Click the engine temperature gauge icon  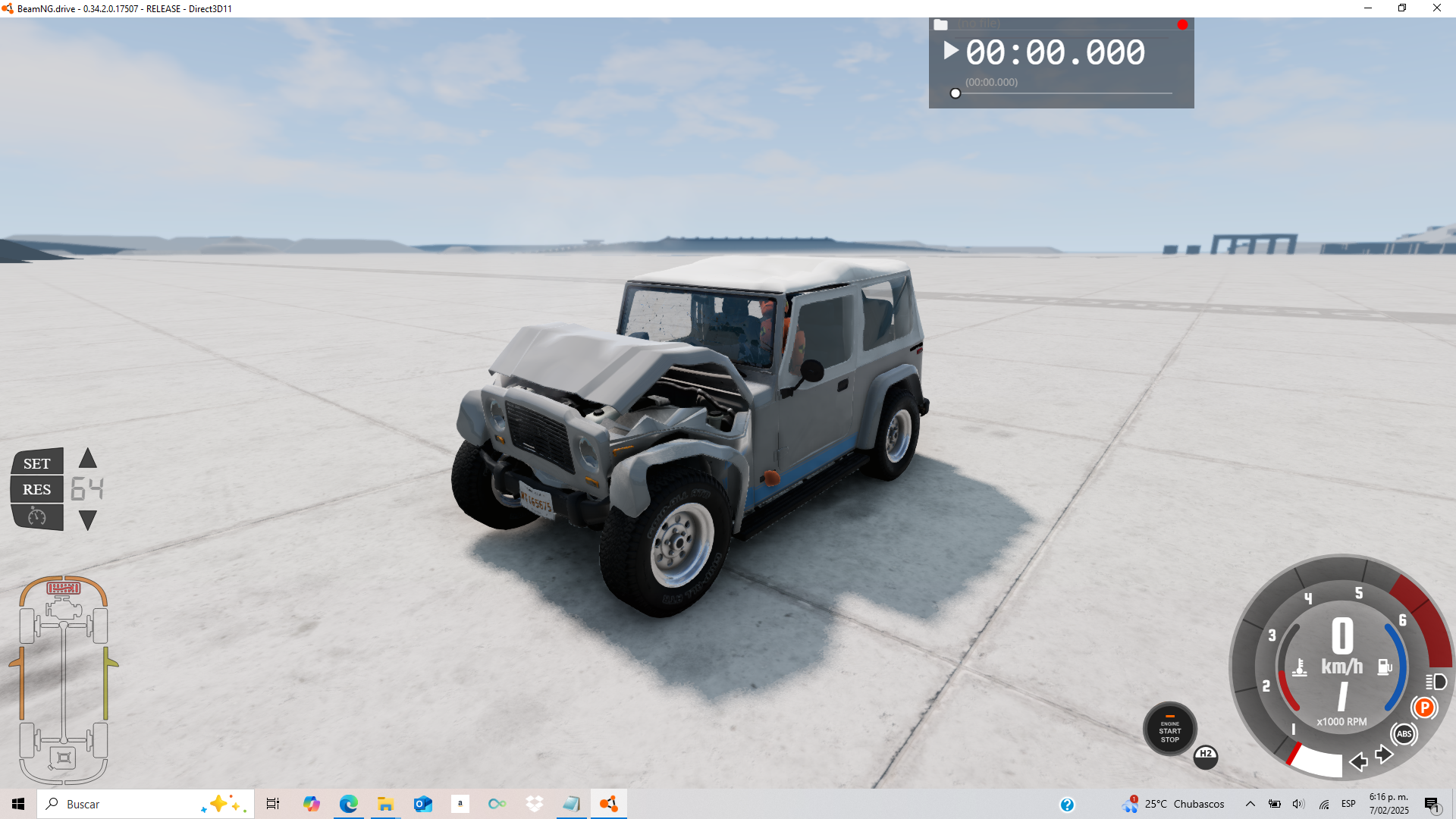[x=1300, y=667]
